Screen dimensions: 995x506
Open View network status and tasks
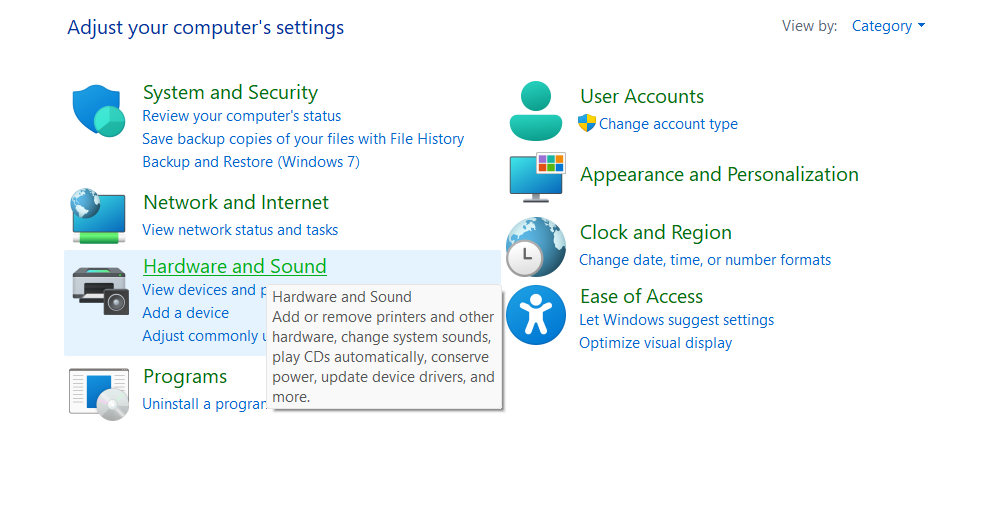(240, 230)
